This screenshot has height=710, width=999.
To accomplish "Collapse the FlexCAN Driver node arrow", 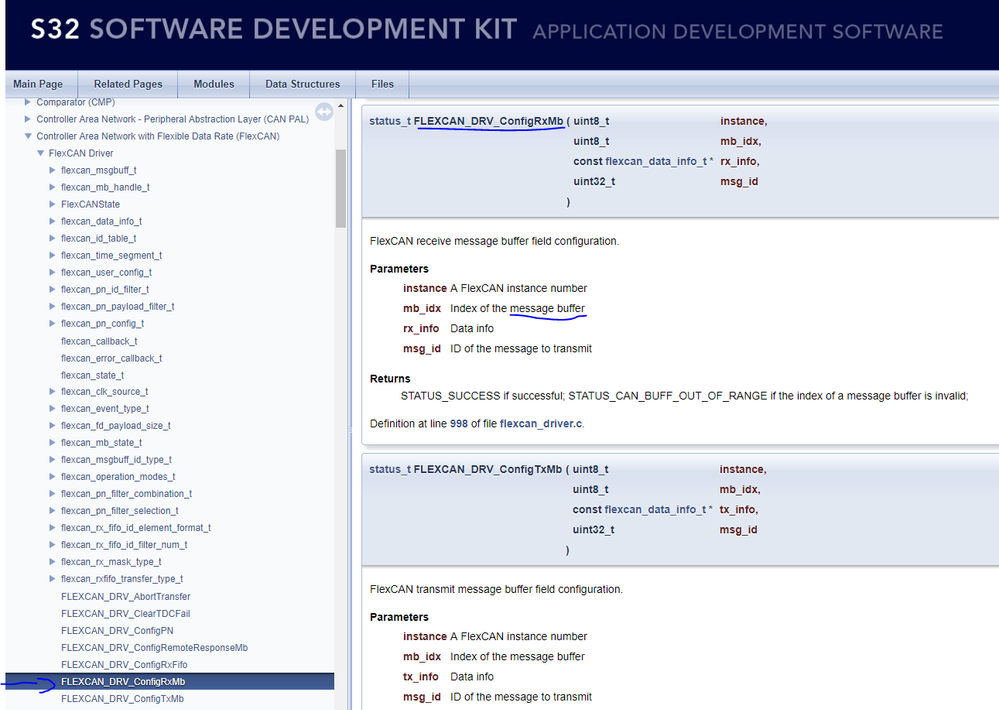I will 40,153.
